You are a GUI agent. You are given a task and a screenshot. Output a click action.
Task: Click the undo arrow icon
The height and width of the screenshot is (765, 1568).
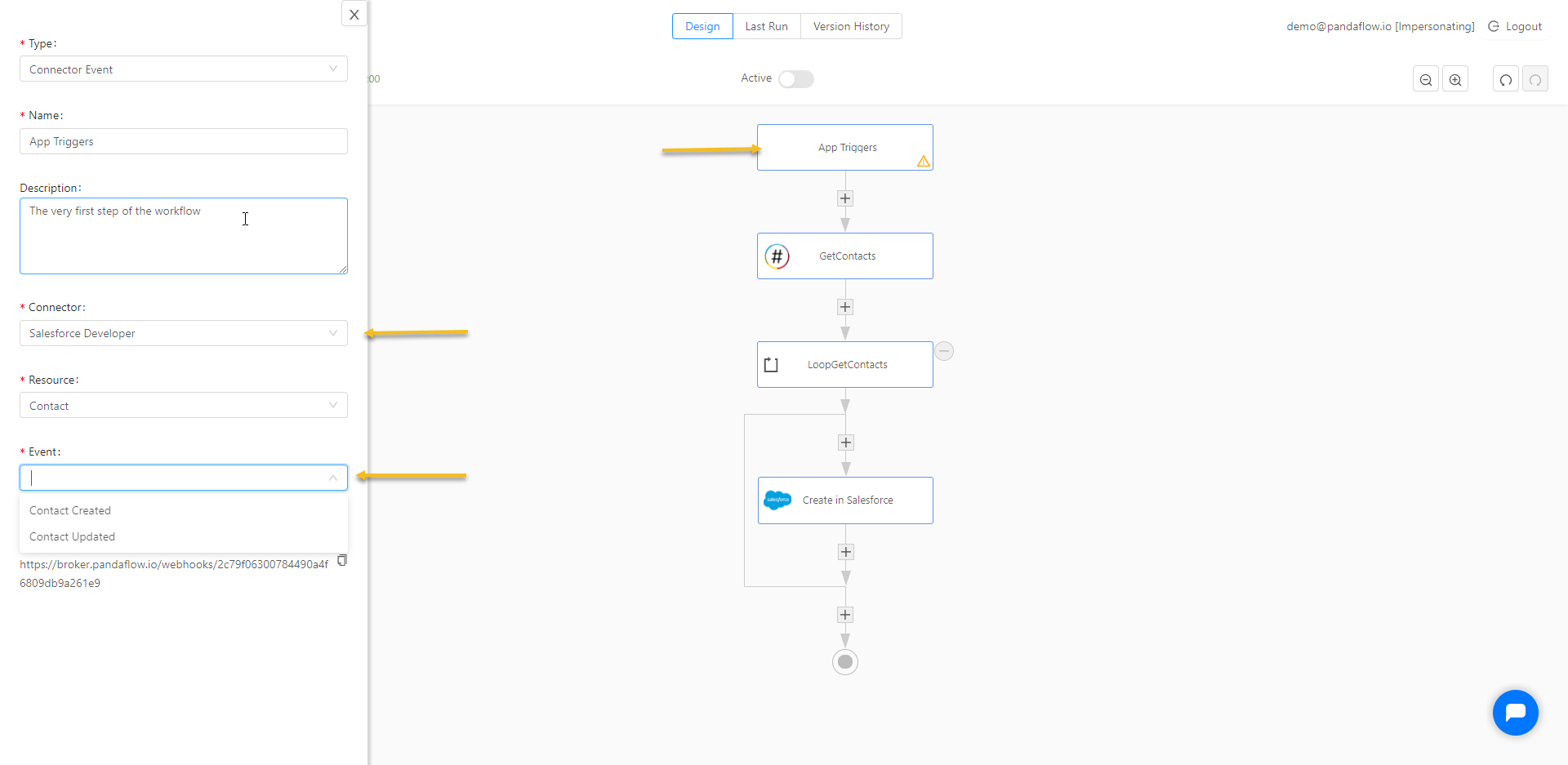1506,79
